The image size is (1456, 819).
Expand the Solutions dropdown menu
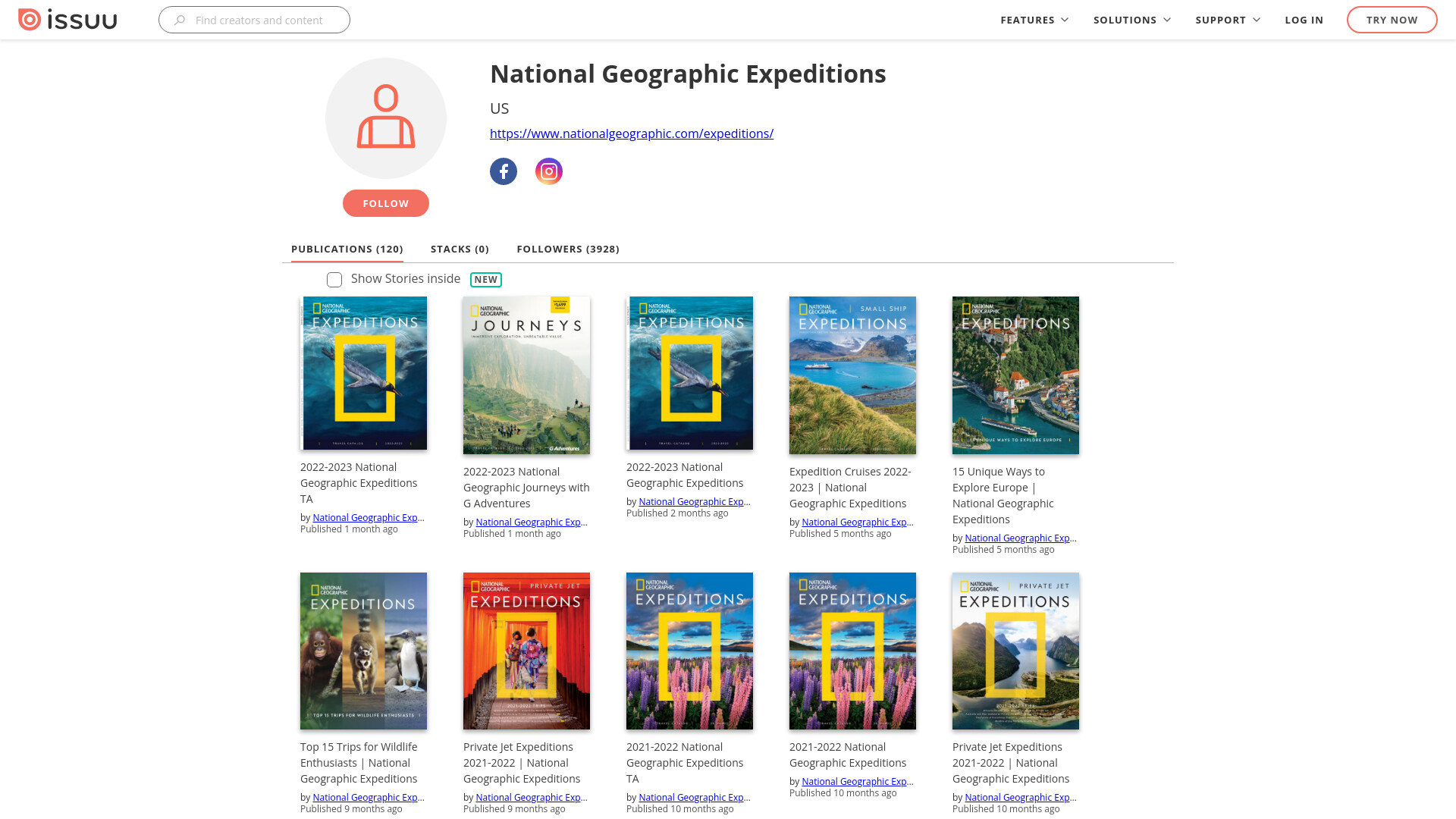pyautogui.click(x=1132, y=20)
